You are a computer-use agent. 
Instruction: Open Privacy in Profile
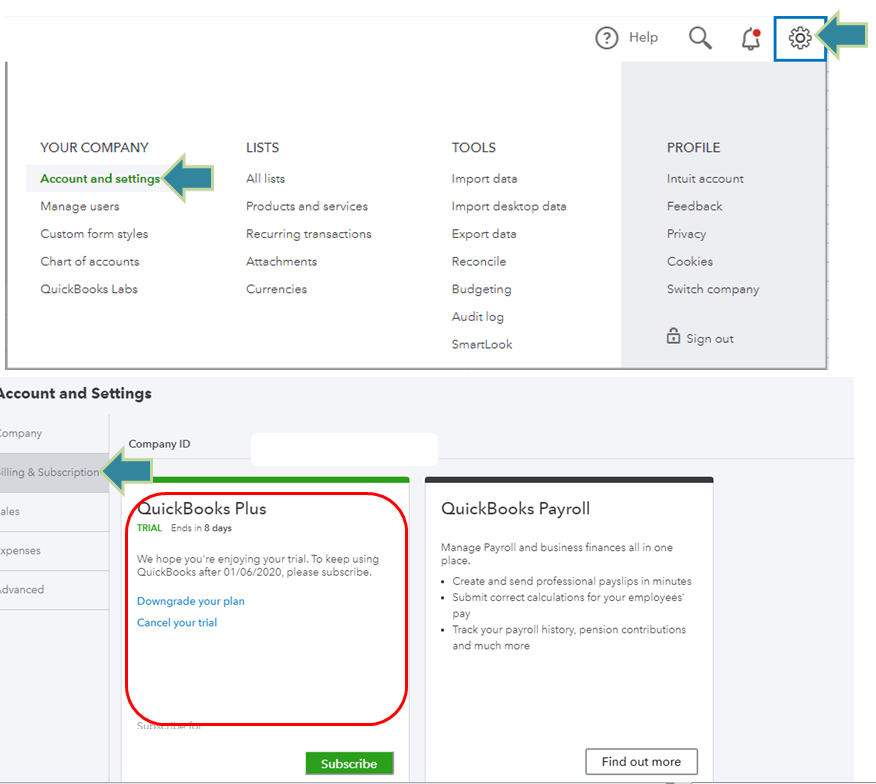tap(686, 234)
